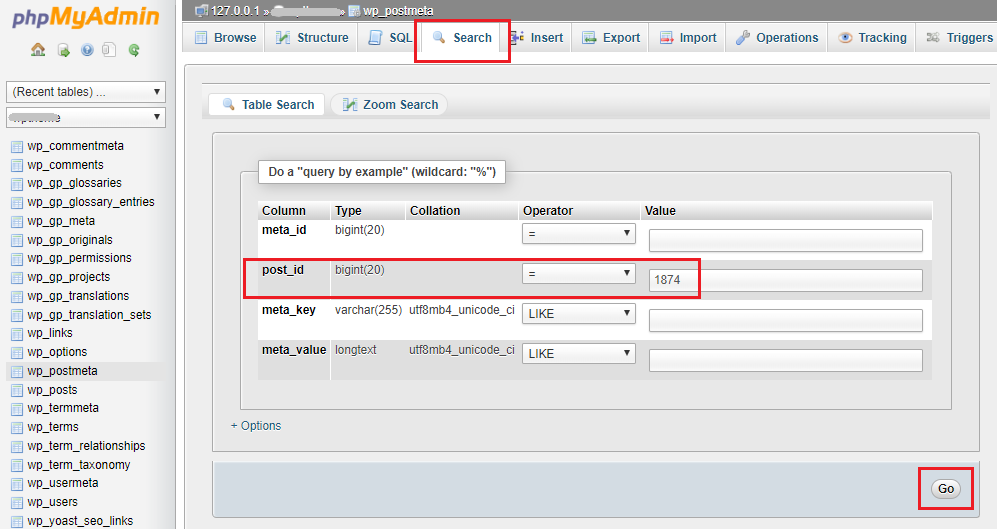Viewport: 997px width, 529px height.
Task: Click the phpMyAdmin logo
Action: point(85,17)
